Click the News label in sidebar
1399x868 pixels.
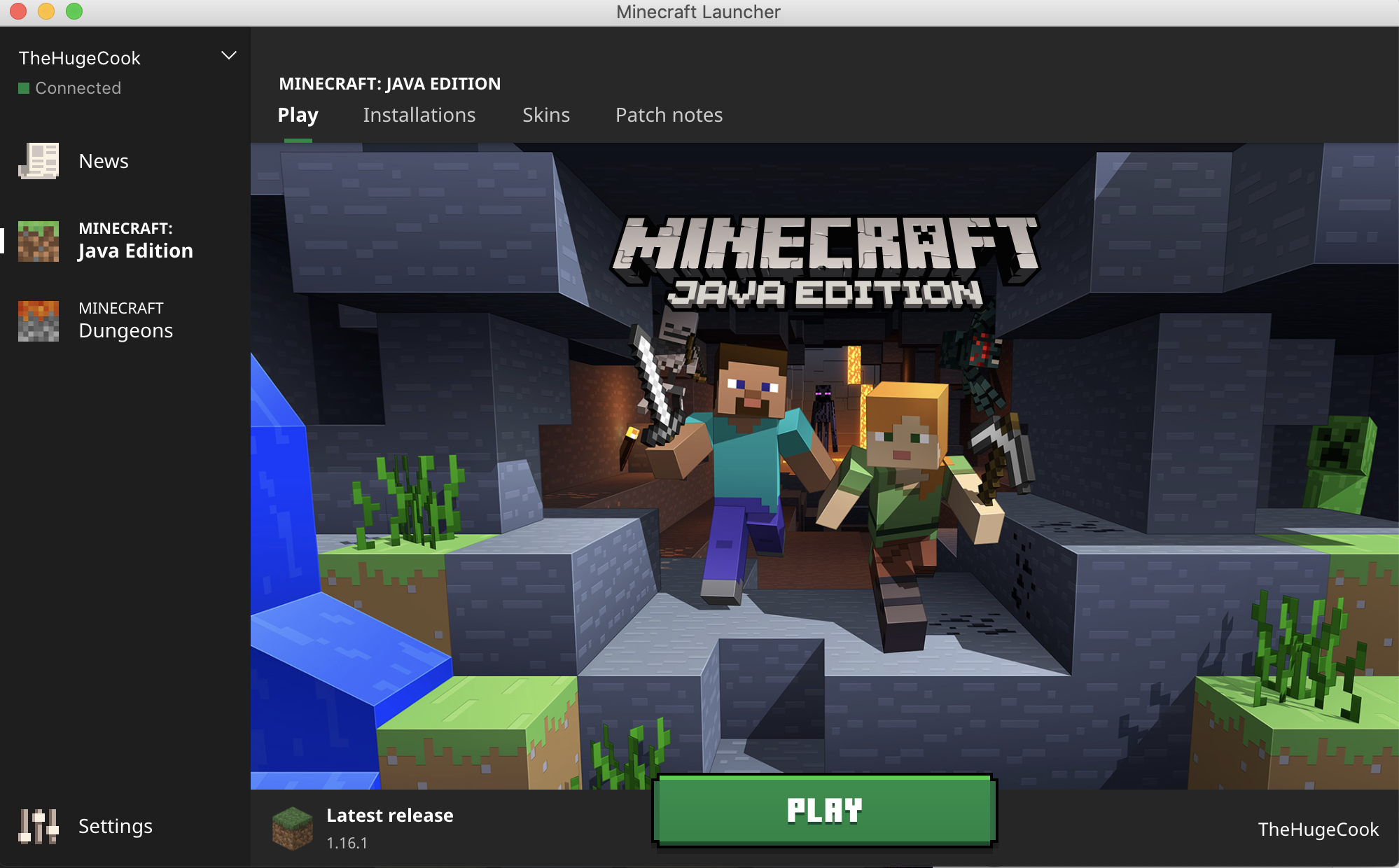point(104,161)
